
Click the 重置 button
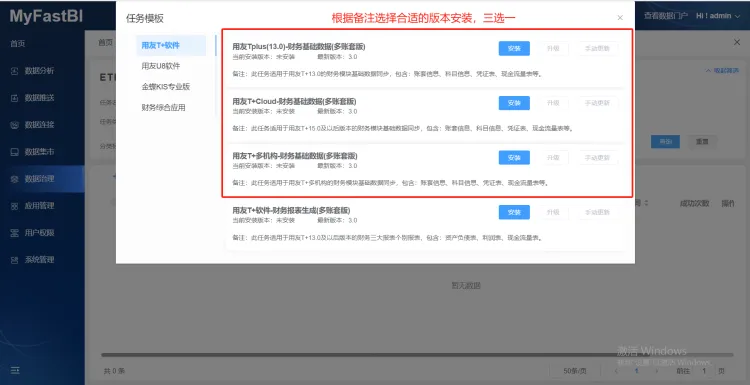702,142
